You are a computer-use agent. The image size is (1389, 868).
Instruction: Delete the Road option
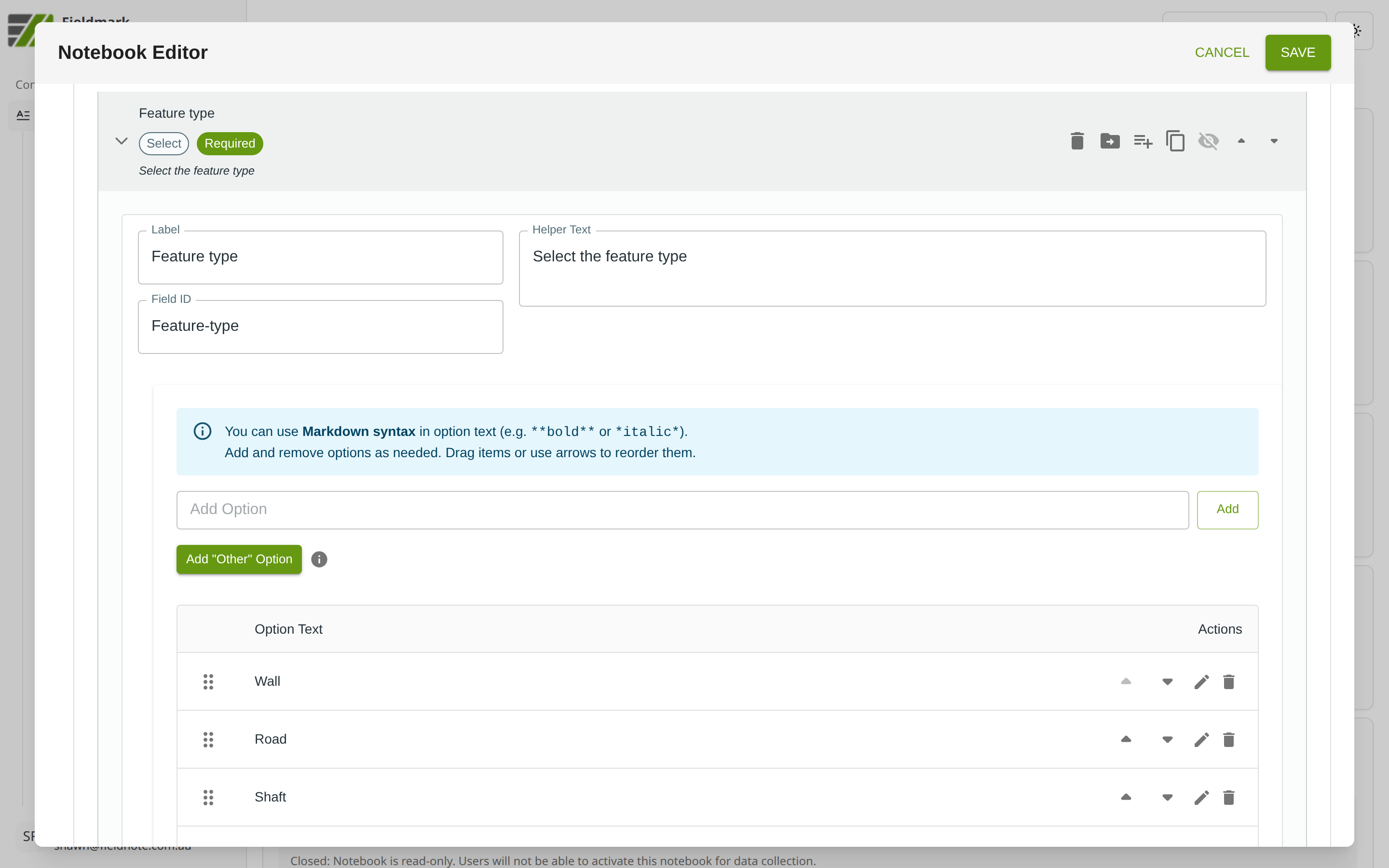click(x=1228, y=739)
